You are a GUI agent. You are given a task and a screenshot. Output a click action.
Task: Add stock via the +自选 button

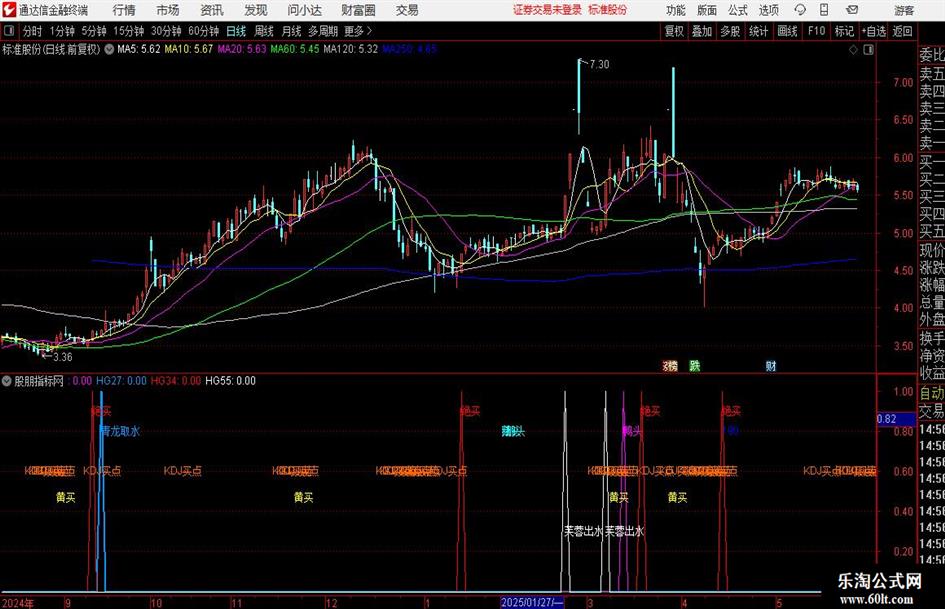pos(874,31)
